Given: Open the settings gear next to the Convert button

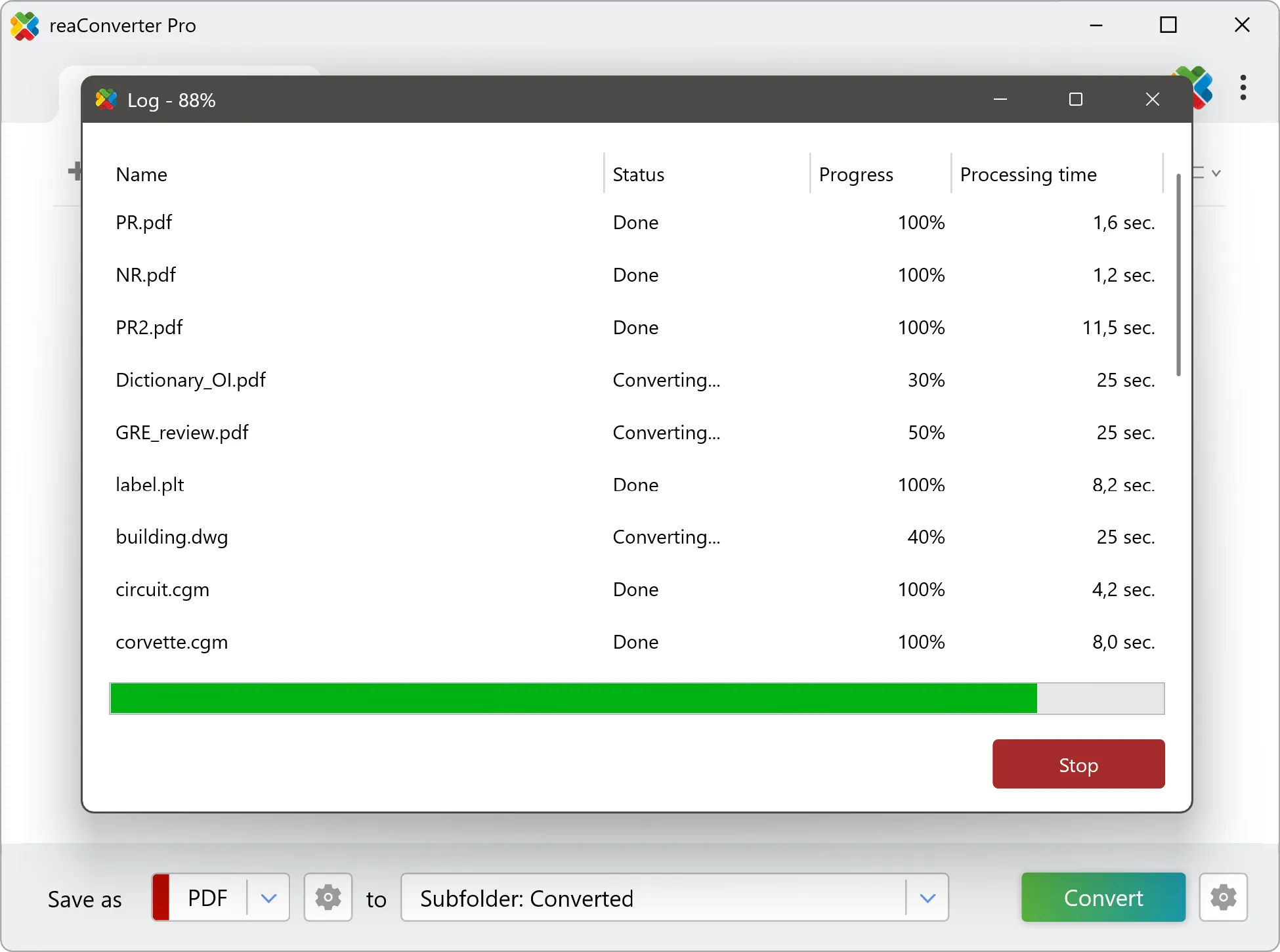Looking at the screenshot, I should click(x=1223, y=898).
